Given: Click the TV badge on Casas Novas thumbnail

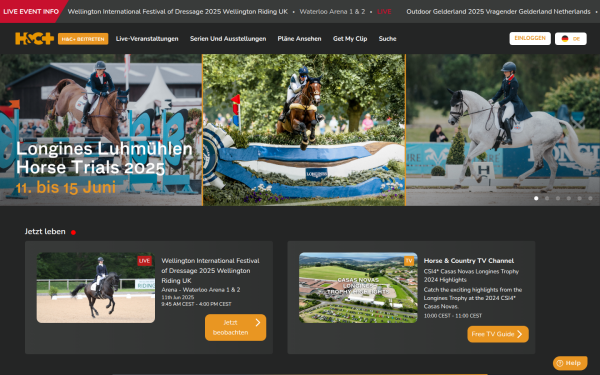Looking at the screenshot, I should (409, 261).
